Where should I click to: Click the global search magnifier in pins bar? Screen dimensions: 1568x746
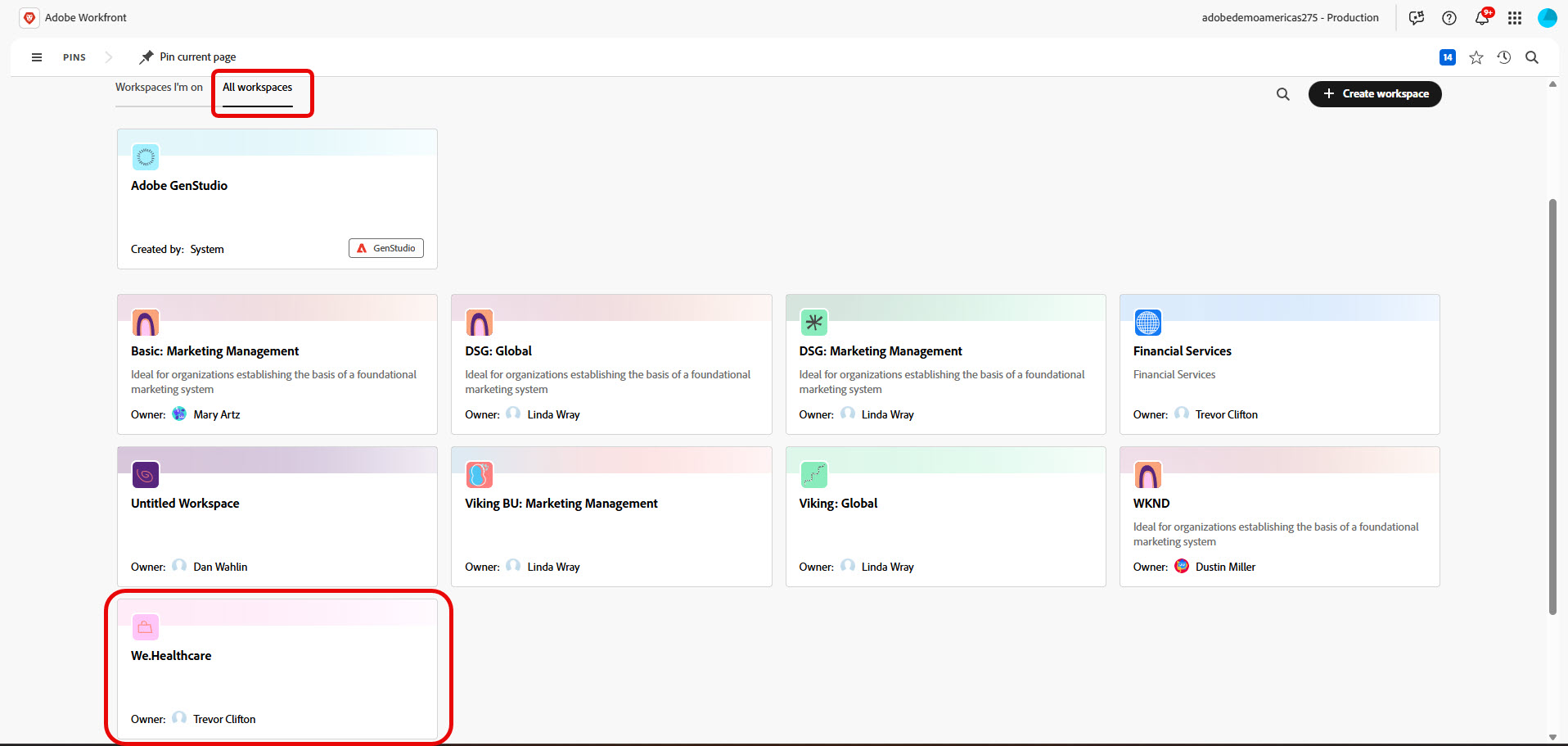[1532, 57]
